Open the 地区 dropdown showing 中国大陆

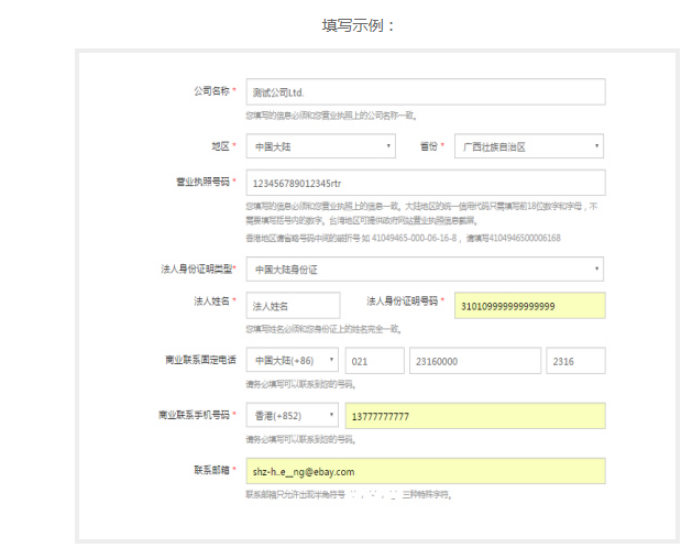pos(320,146)
